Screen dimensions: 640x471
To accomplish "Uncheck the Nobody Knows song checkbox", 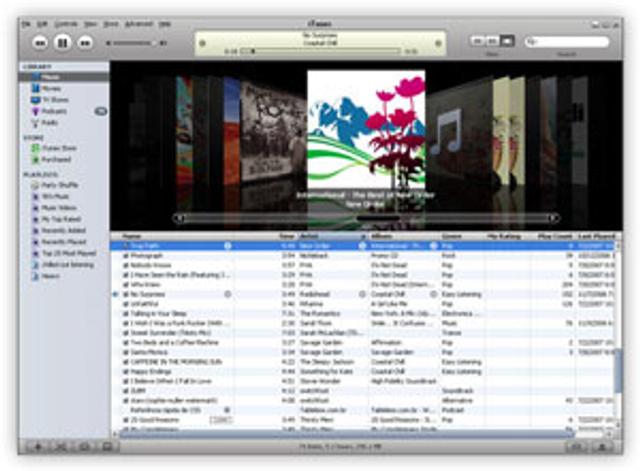I will tap(126, 265).
